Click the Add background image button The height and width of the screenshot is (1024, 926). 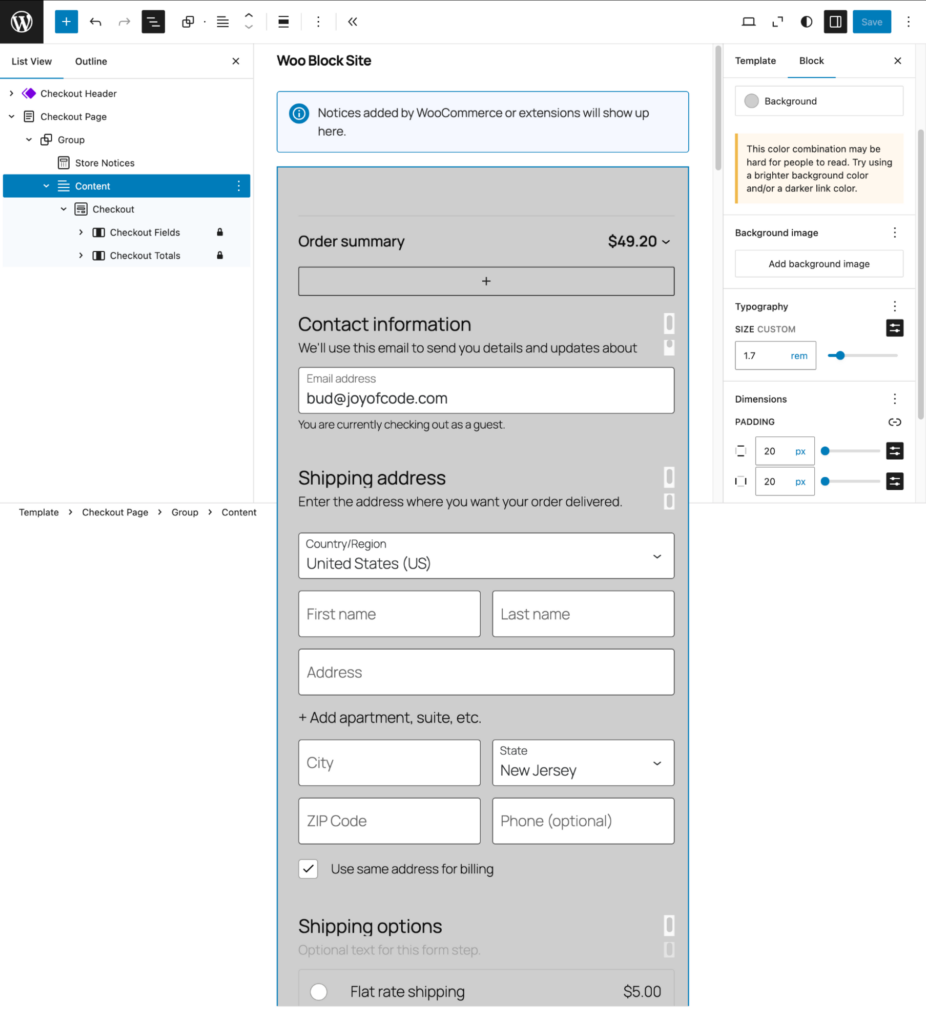tap(818, 263)
